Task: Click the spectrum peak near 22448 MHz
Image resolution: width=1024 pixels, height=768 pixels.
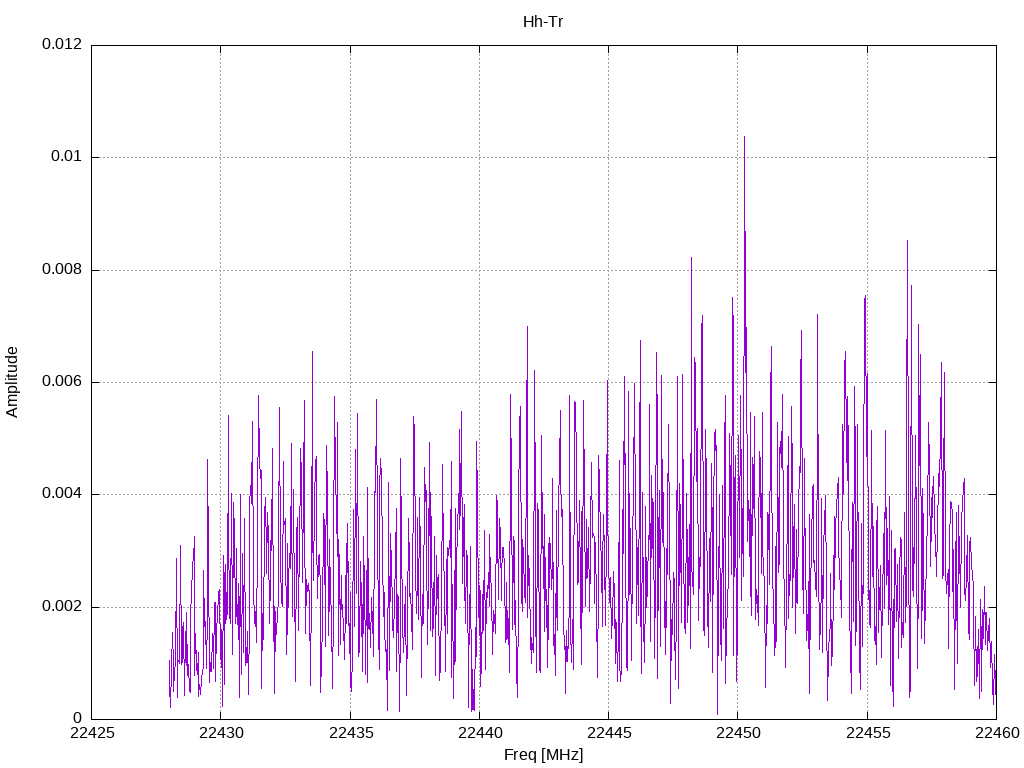Action: [692, 260]
